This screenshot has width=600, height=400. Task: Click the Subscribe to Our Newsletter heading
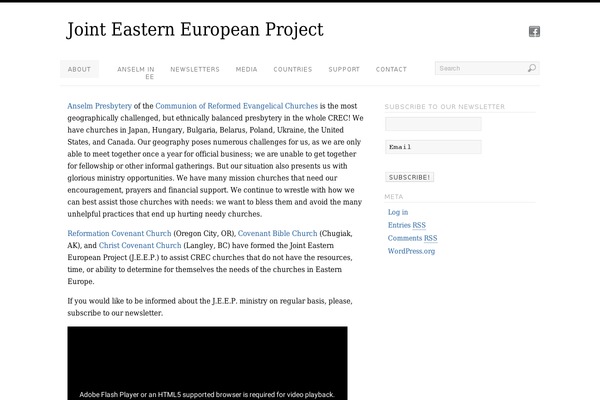[445, 107]
